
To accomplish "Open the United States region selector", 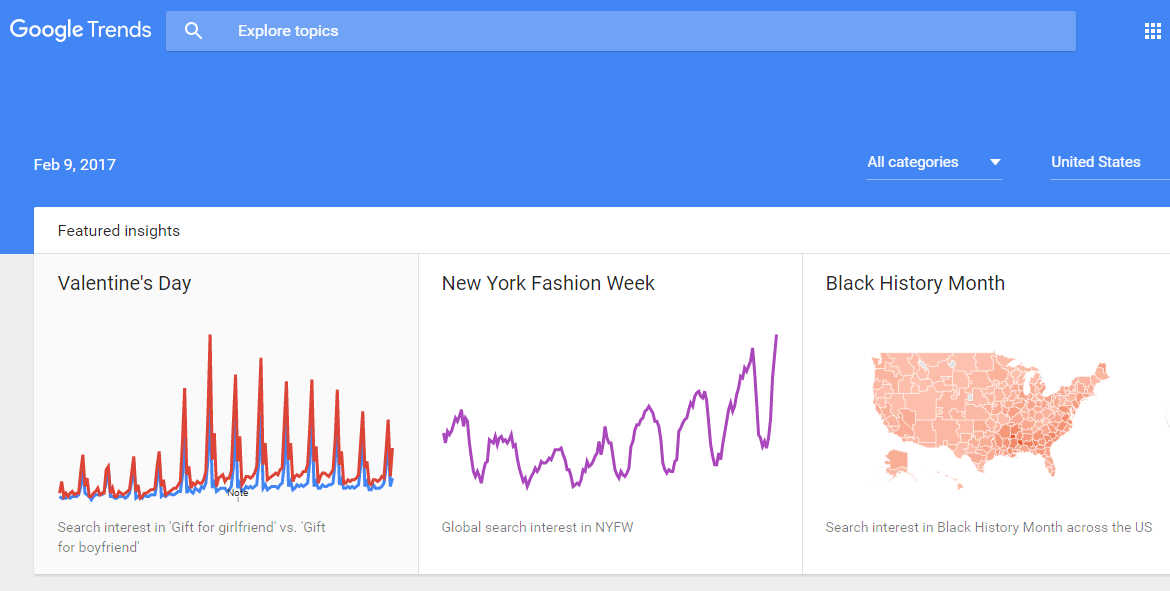I will (1110, 162).
